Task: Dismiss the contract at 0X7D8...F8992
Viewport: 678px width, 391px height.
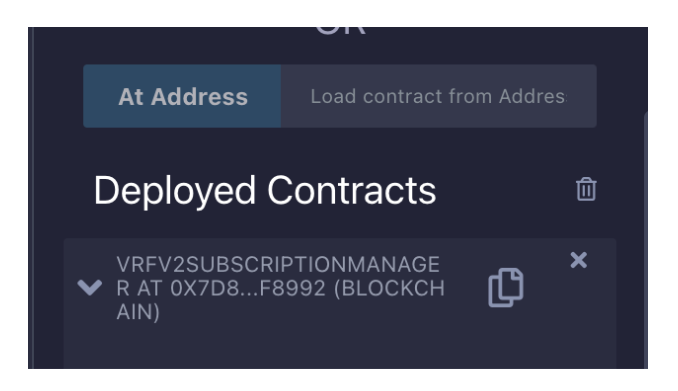Action: [579, 260]
